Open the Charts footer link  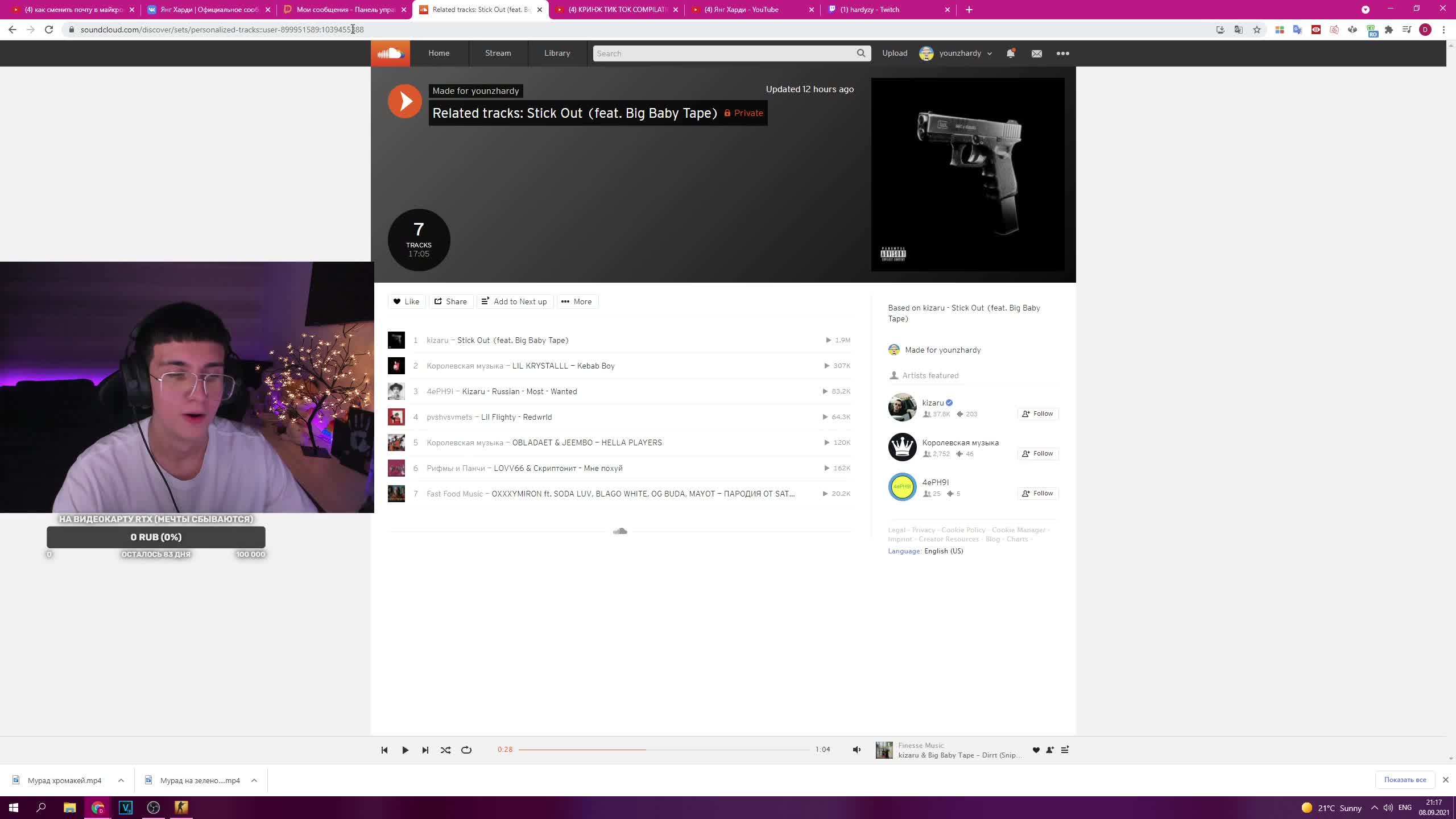pyautogui.click(x=1017, y=539)
